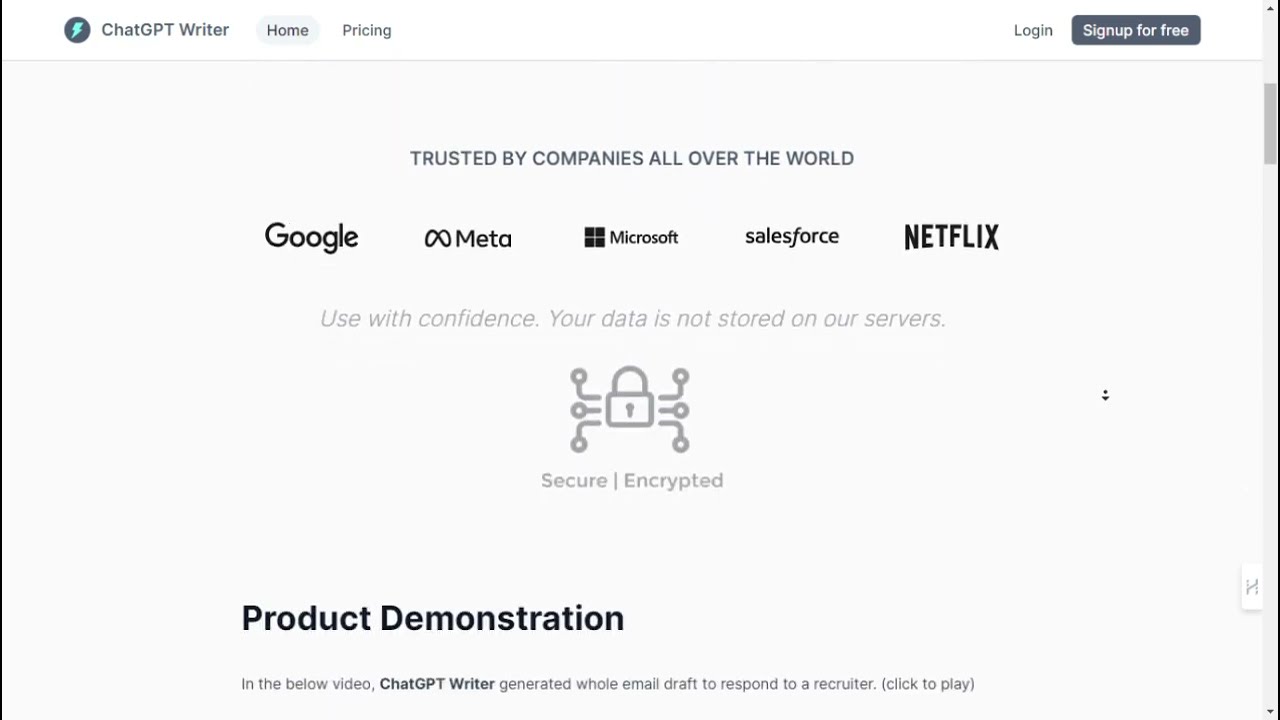1280x720 pixels.
Task: Click the '(click to play)' text
Action: point(927,684)
